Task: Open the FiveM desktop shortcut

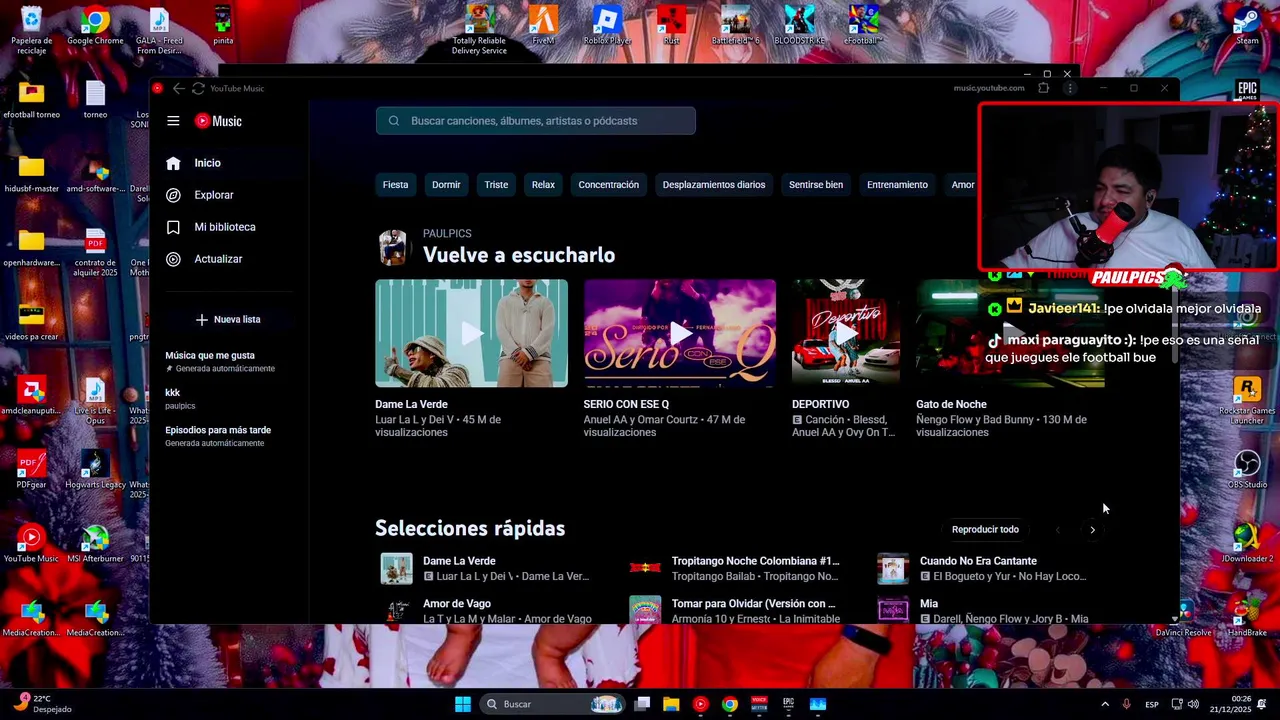Action: (x=543, y=28)
